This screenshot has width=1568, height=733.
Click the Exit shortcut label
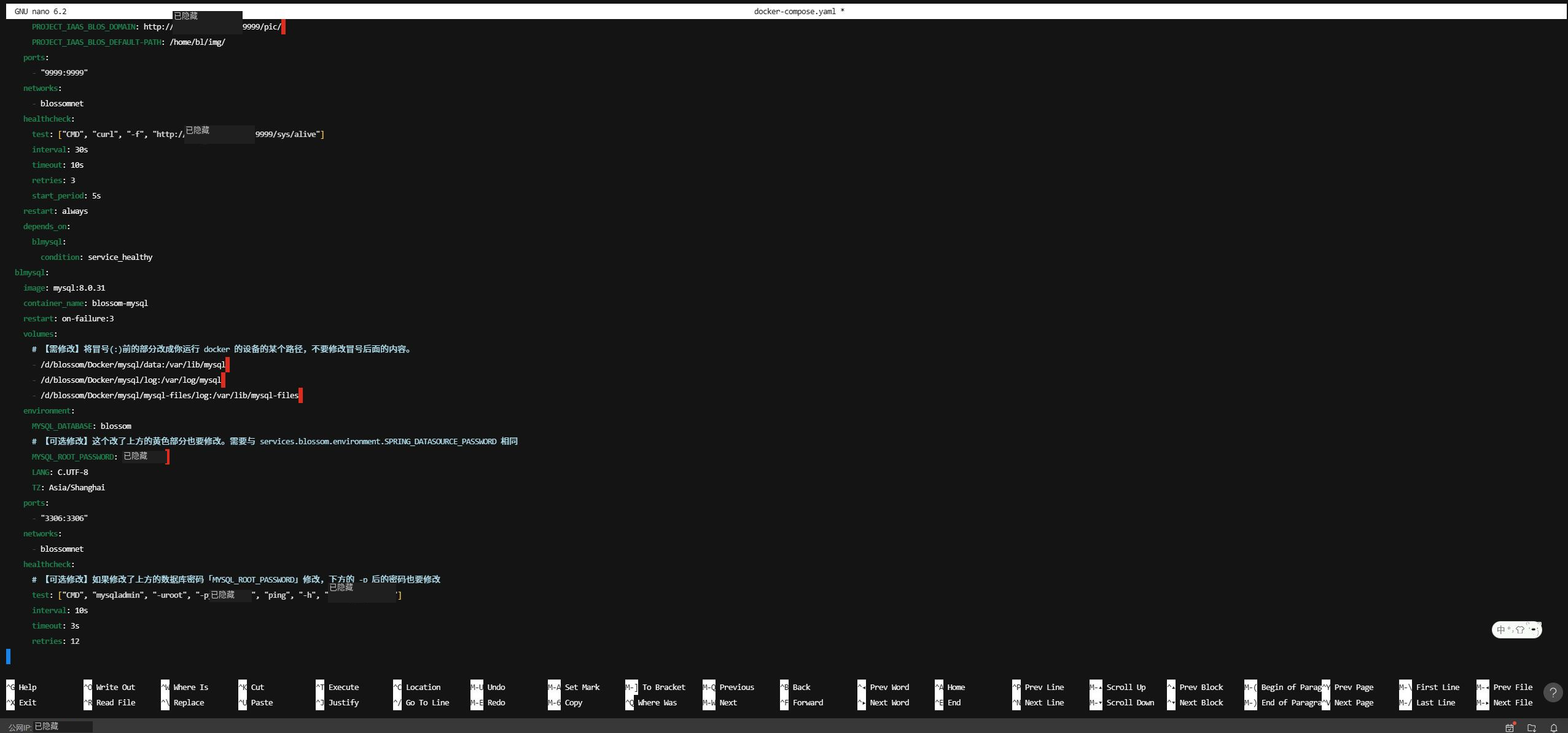(28, 702)
